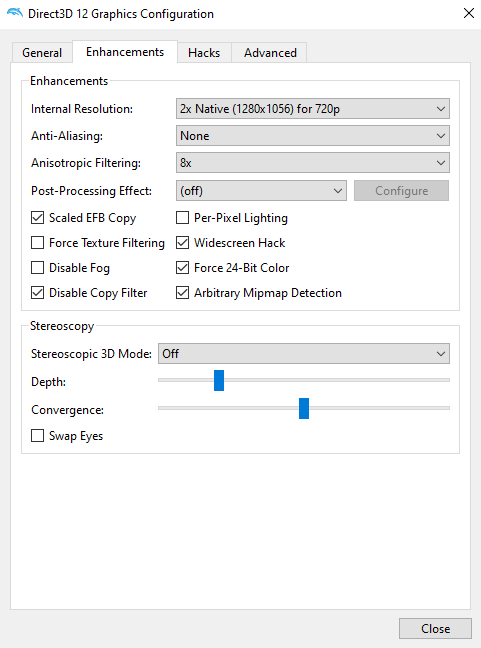Enable Force Texture Filtering

[x=38, y=243]
